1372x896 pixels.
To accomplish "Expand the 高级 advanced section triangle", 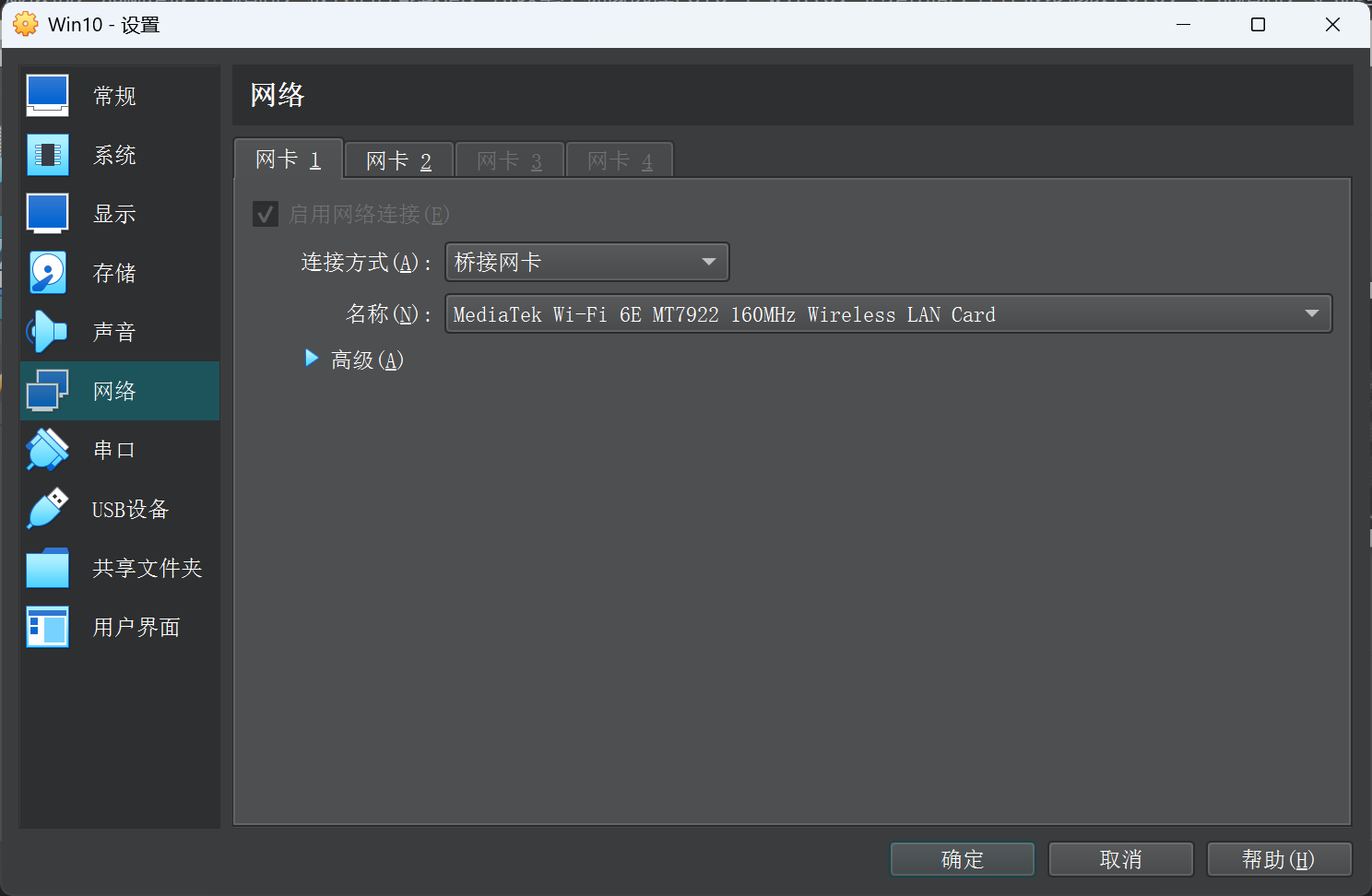I will pos(312,359).
